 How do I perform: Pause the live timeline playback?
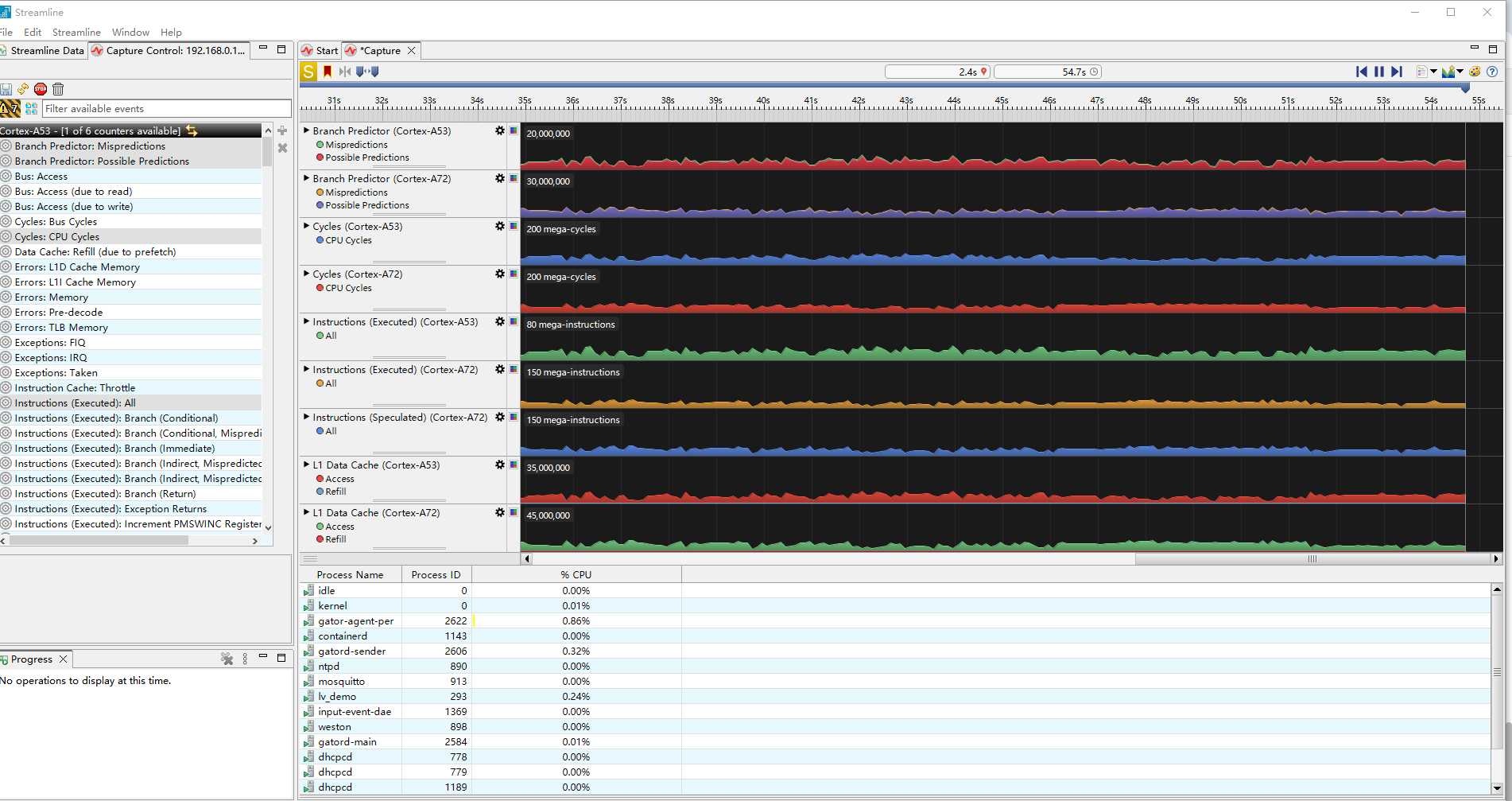[x=1379, y=72]
